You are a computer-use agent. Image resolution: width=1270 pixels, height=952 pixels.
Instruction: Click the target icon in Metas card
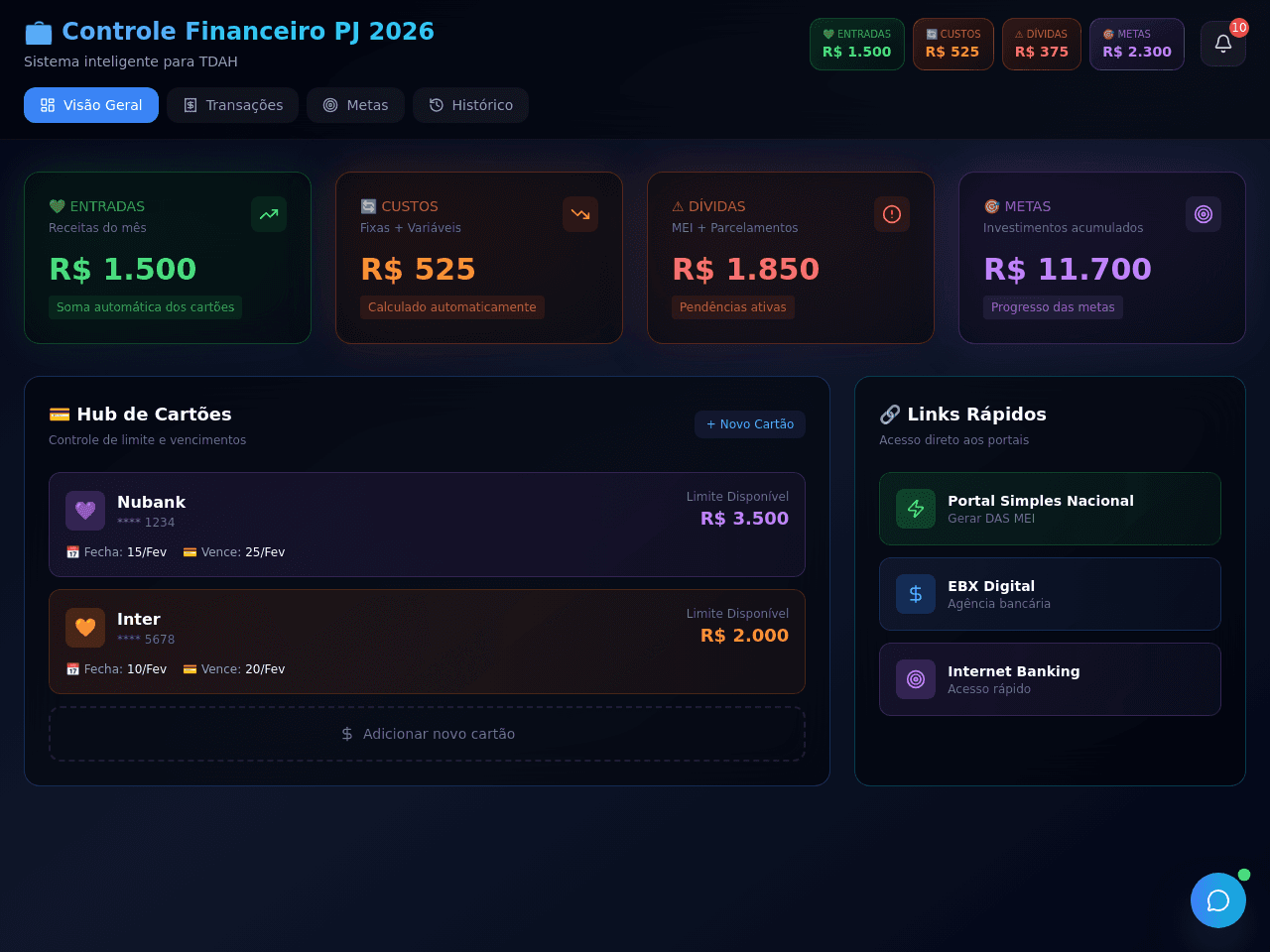point(1204,214)
